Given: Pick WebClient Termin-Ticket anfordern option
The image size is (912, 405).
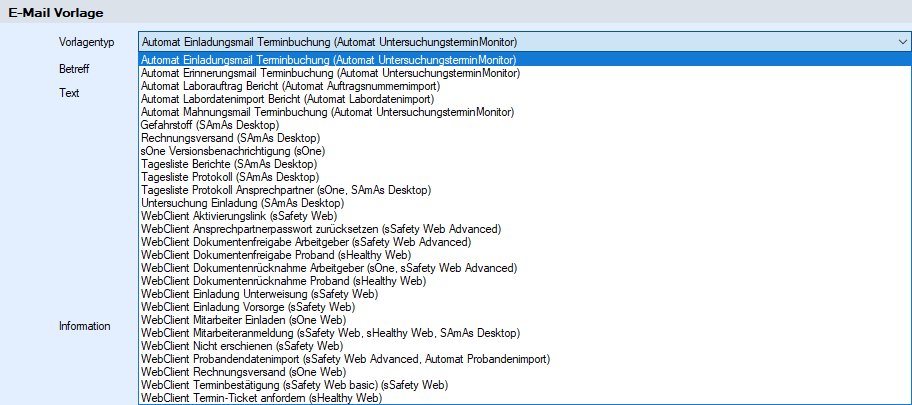Looking at the screenshot, I should [525, 398].
